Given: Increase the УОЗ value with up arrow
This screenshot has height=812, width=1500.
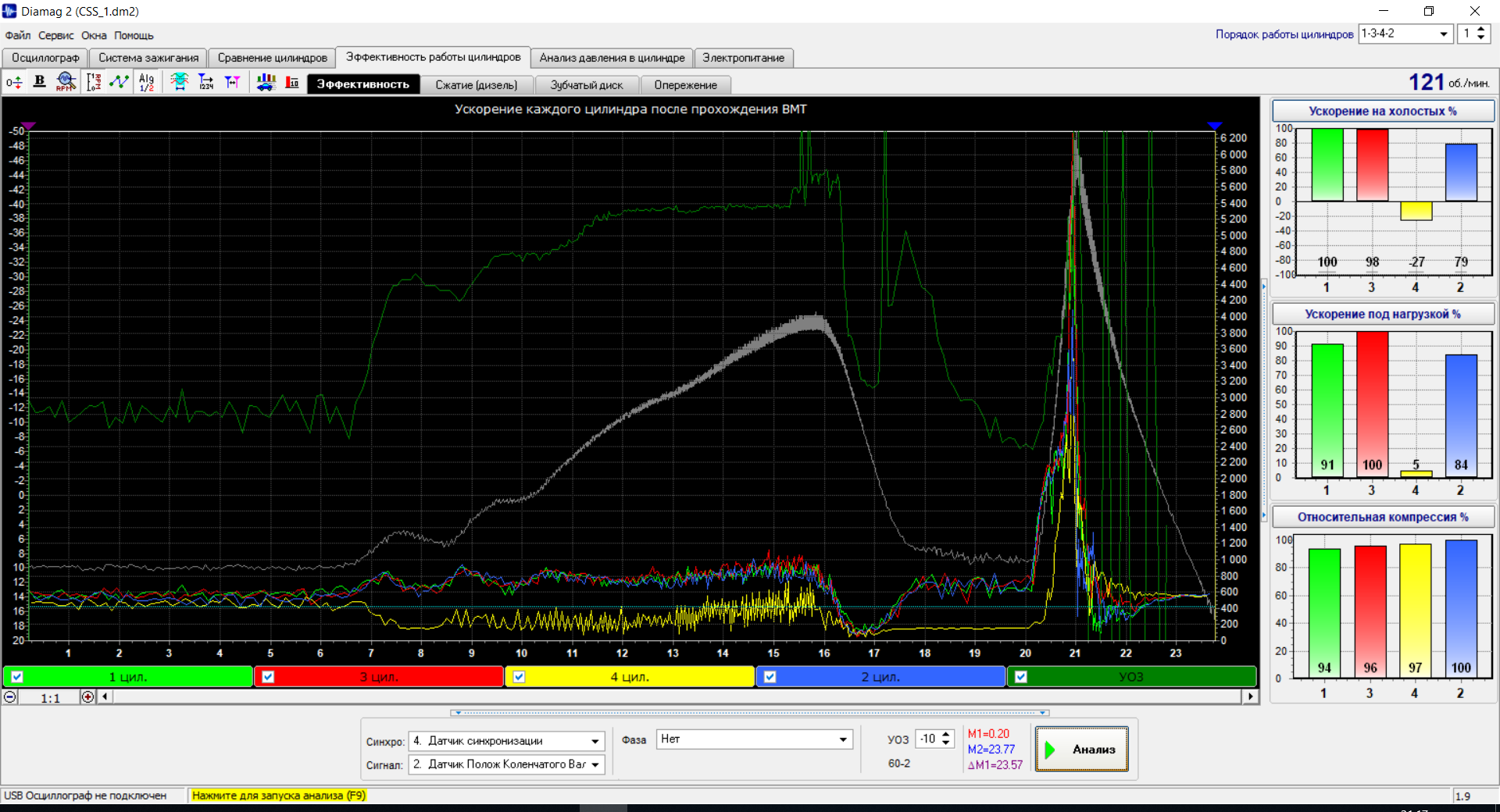Looking at the screenshot, I should [946, 735].
